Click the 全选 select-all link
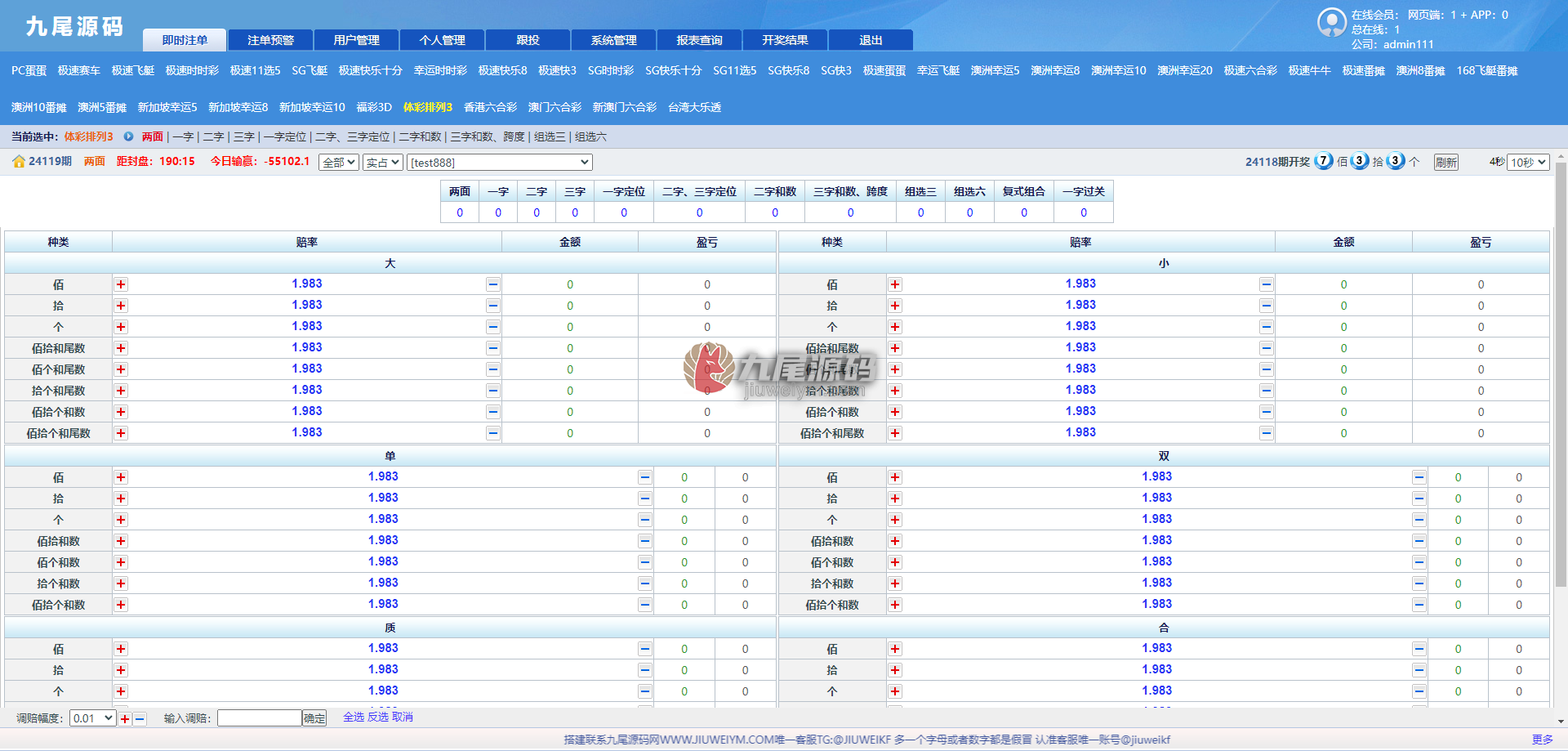1568x751 pixels. click(354, 717)
